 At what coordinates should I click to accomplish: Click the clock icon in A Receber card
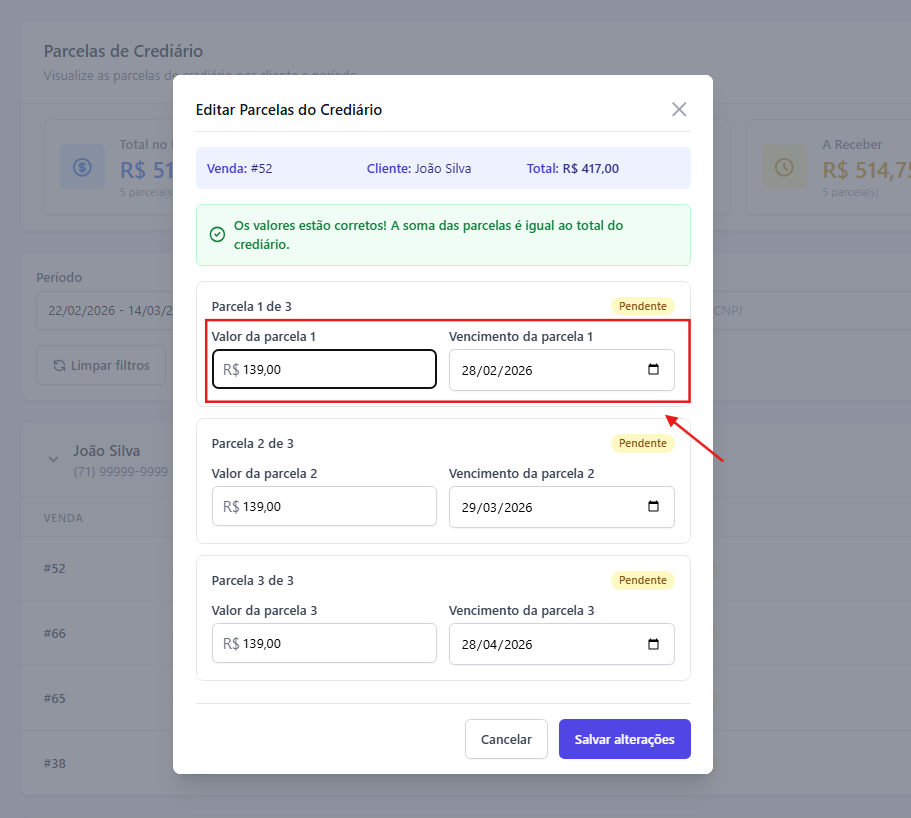click(x=784, y=167)
